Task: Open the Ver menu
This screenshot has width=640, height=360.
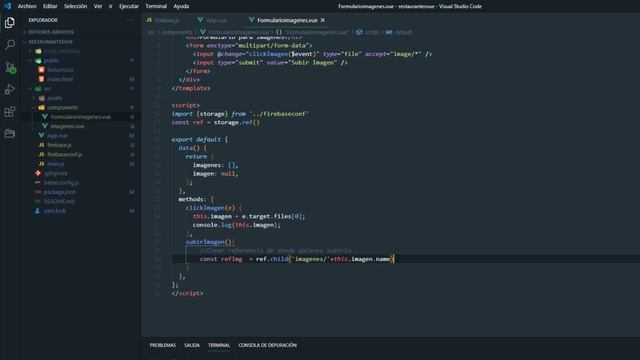Action: click(98, 6)
